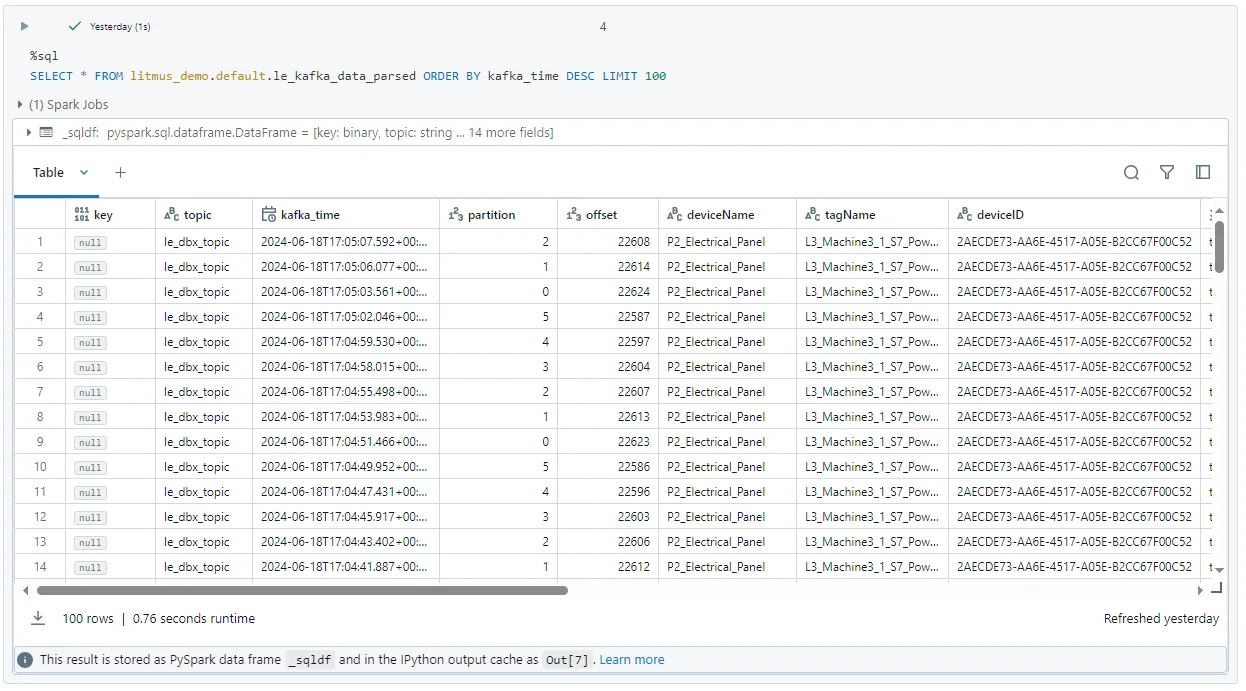Click deviceID cell in row 11
The height and width of the screenshot is (691, 1246).
pos(1074,492)
